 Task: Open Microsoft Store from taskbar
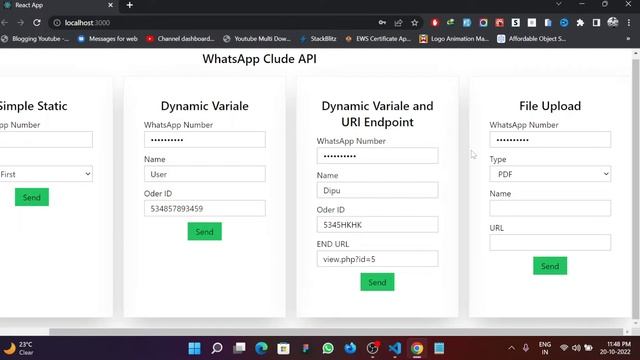click(x=283, y=348)
